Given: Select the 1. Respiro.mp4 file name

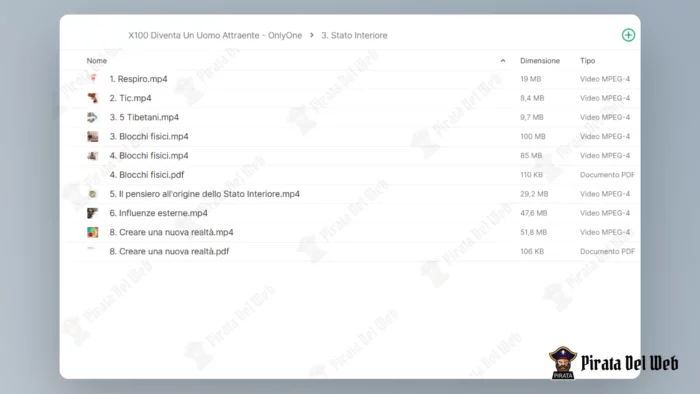Looking at the screenshot, I should click(138, 79).
